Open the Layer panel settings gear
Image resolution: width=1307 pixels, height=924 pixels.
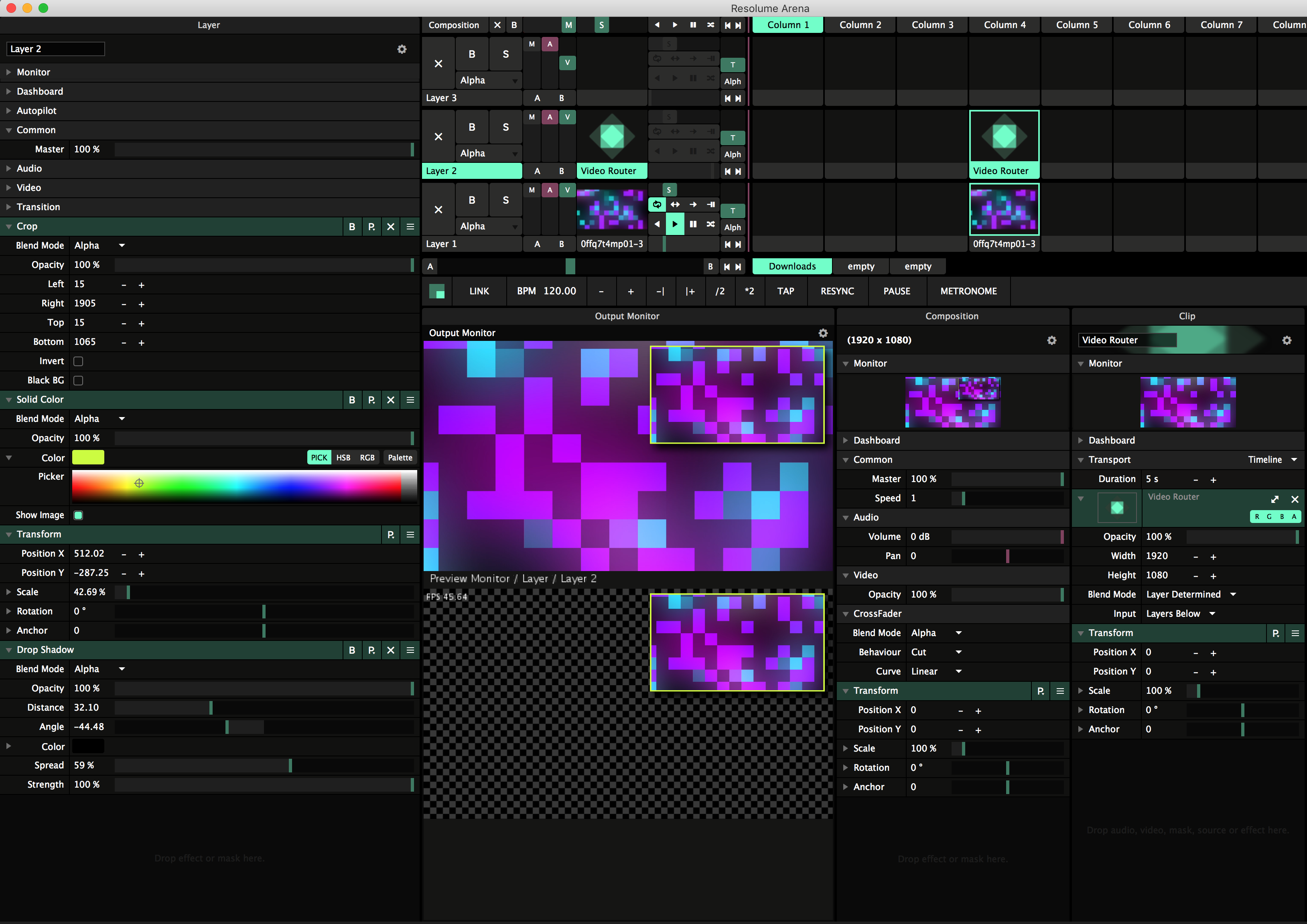(402, 49)
